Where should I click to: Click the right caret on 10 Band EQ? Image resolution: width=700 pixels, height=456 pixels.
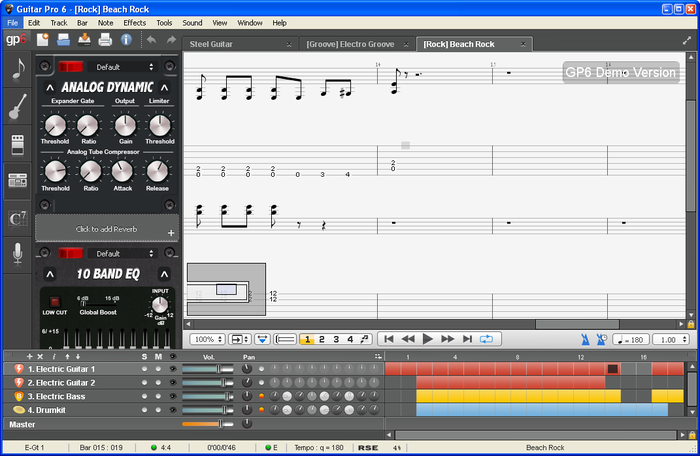coord(164,274)
